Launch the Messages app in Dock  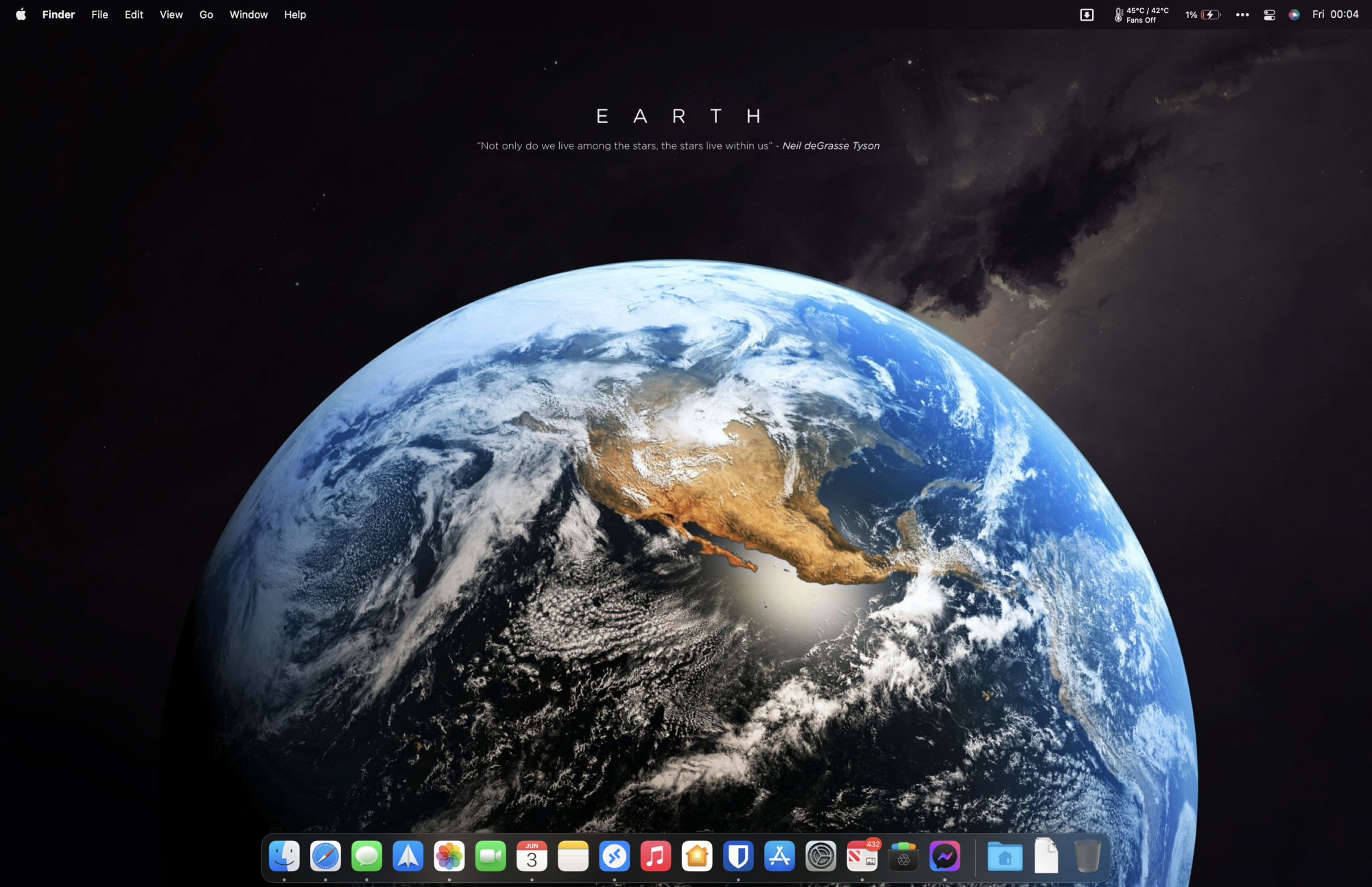(367, 856)
